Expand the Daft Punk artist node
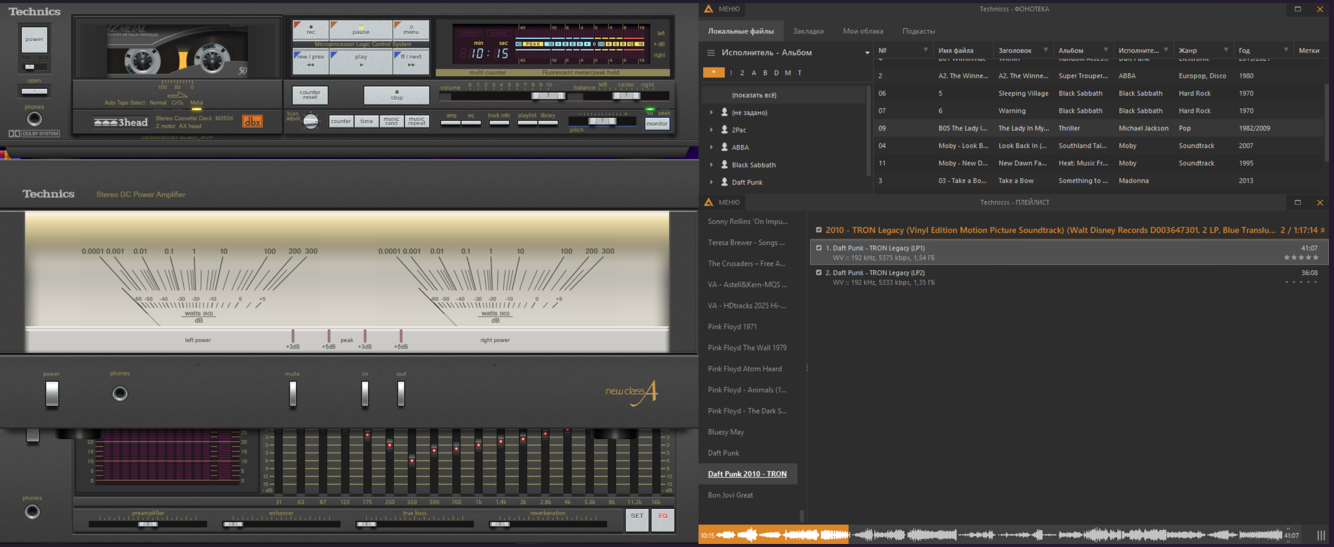 pos(712,182)
